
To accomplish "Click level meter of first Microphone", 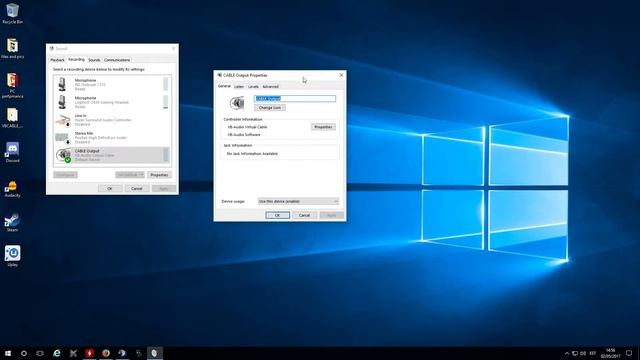I will (x=166, y=84).
